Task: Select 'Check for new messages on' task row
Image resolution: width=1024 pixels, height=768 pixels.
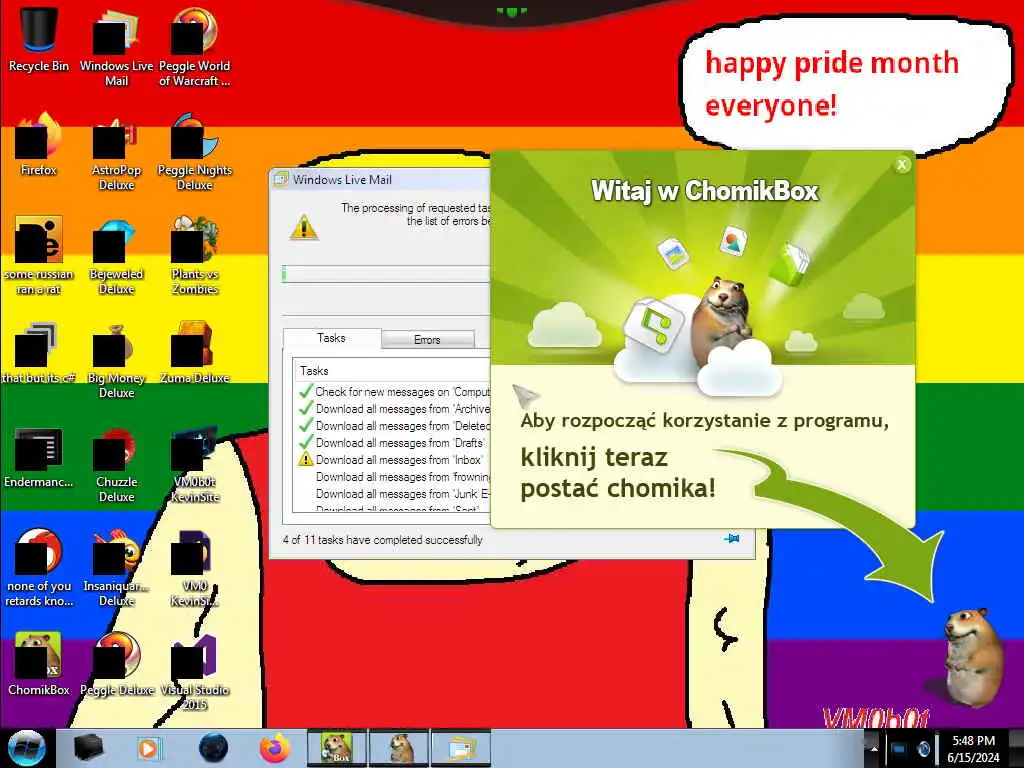Action: (394, 392)
